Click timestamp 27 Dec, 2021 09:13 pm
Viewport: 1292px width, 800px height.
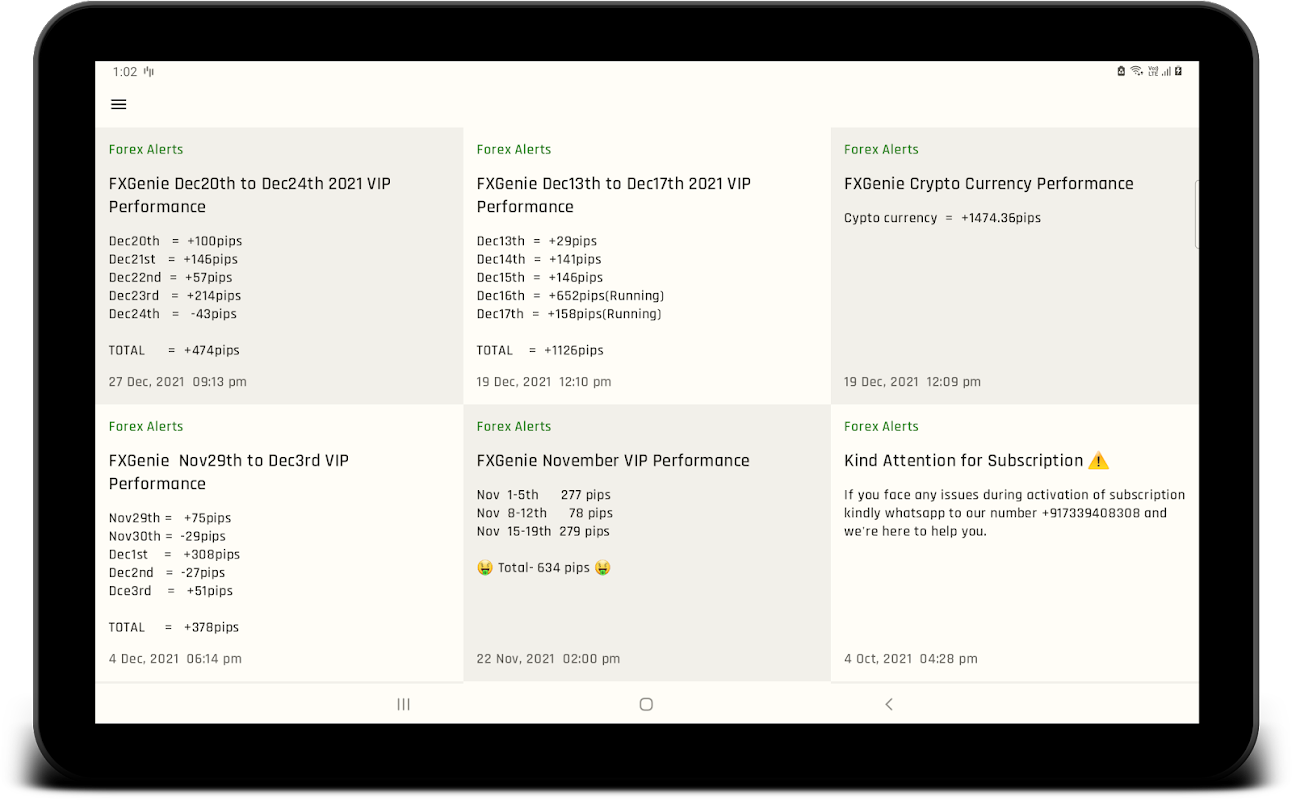pyautogui.click(x=178, y=382)
